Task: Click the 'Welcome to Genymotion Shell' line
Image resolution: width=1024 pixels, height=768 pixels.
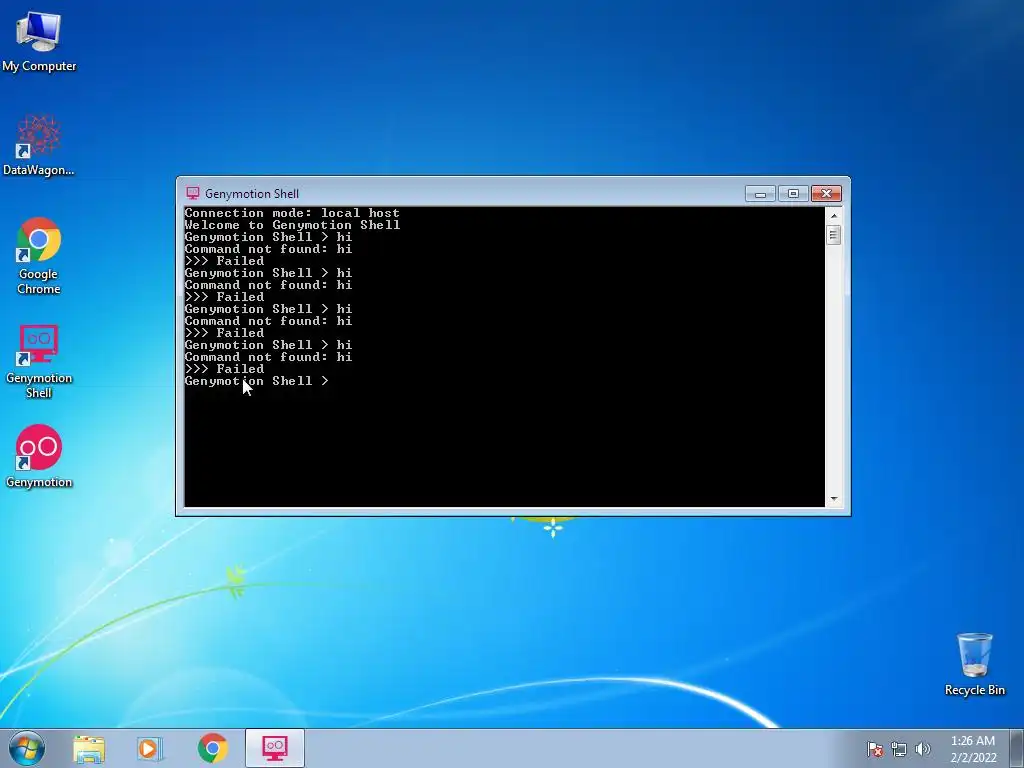Action: 293,225
